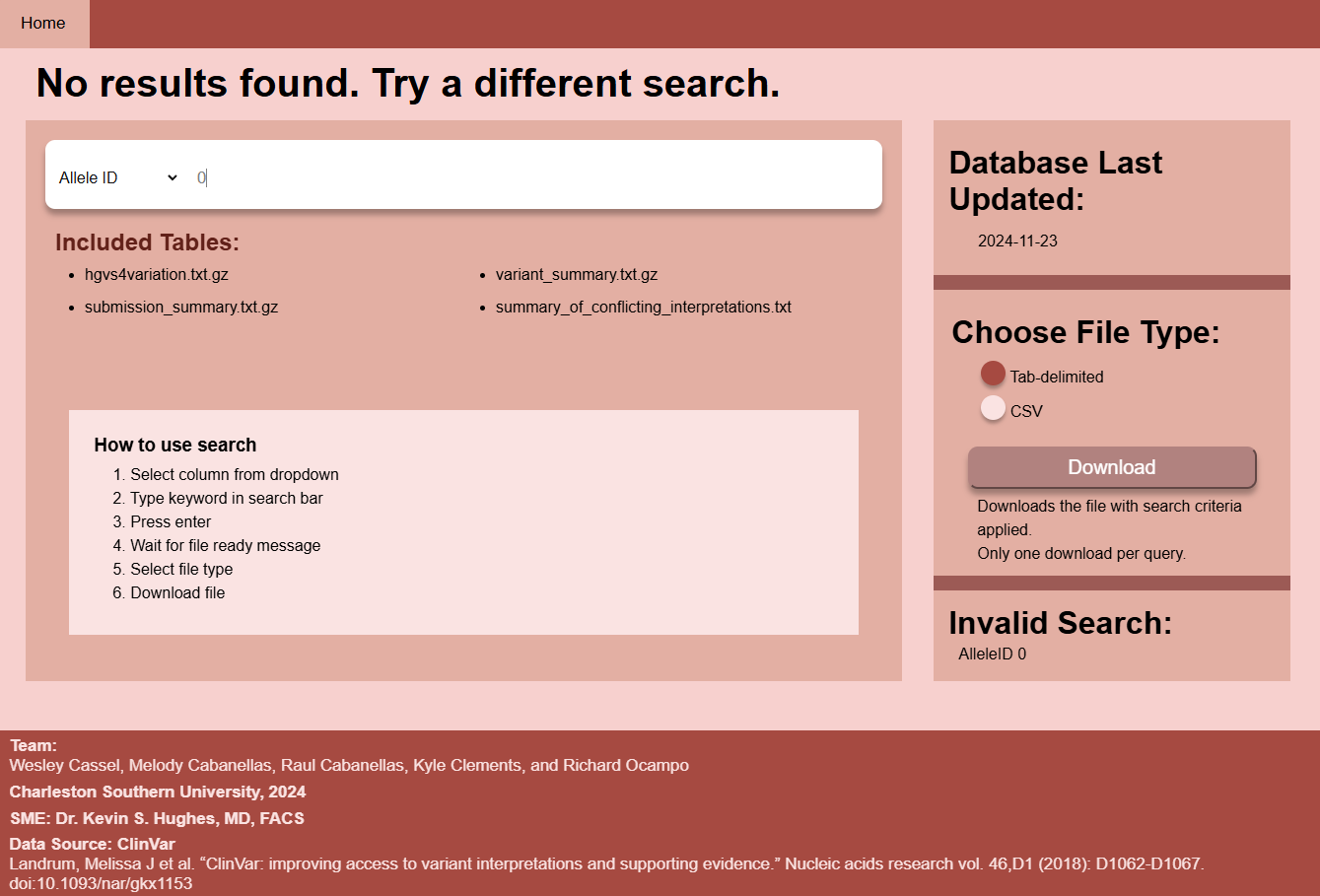The height and width of the screenshot is (896, 1320).
Task: Click the 'AlleleID 0' invalid search text
Action: [x=992, y=654]
